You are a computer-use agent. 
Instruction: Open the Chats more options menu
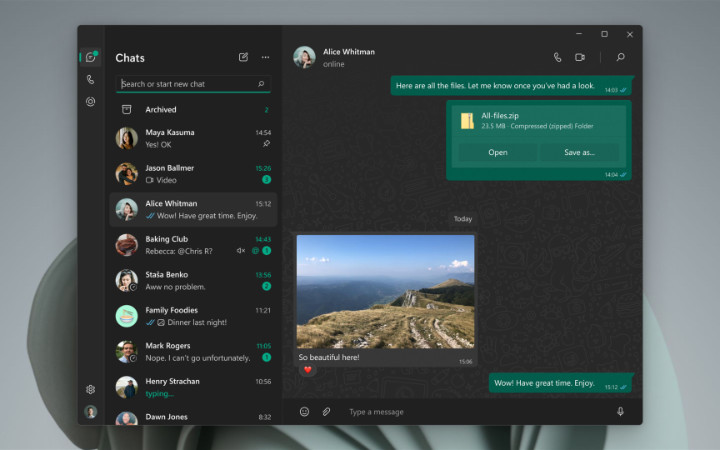point(265,57)
